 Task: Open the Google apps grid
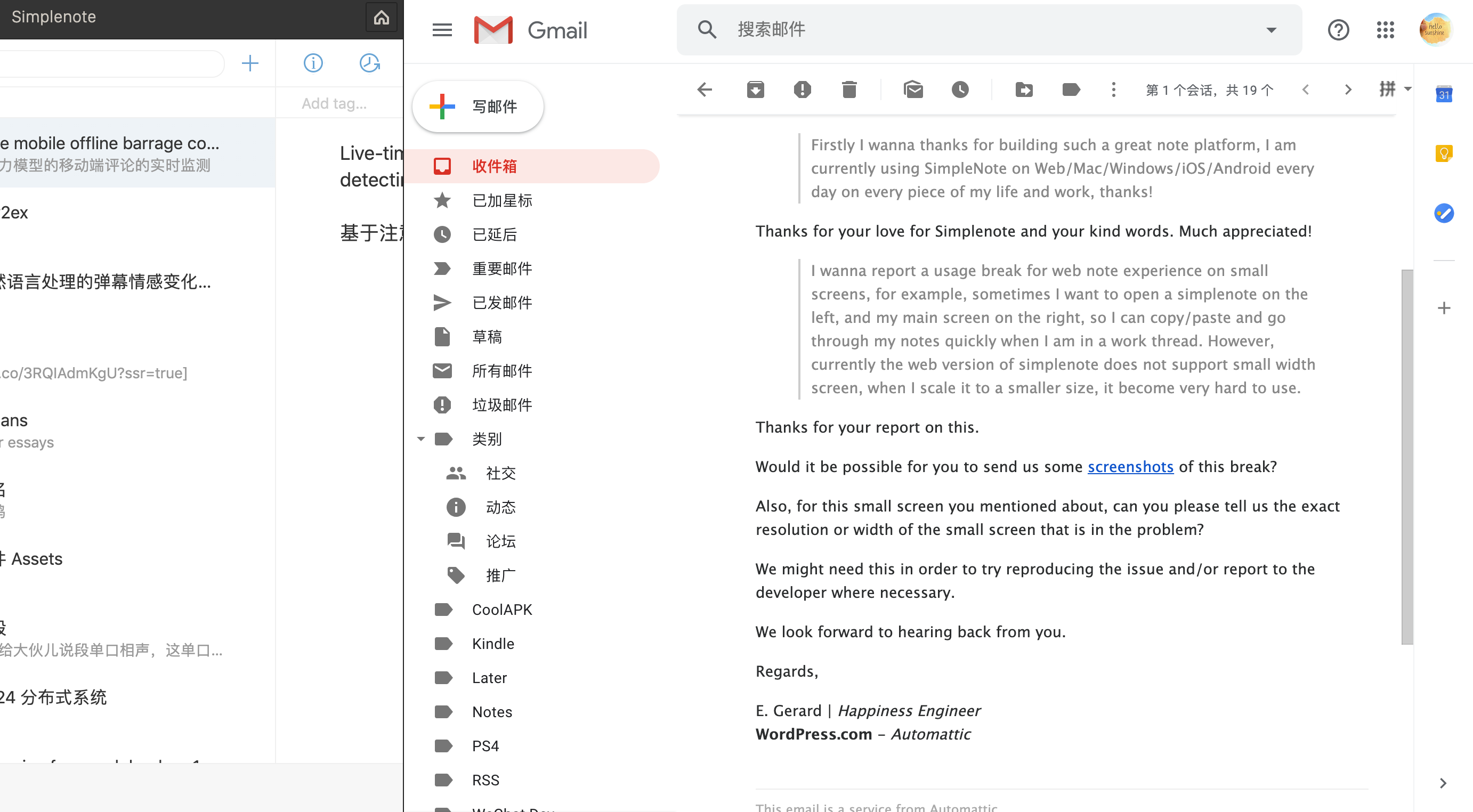[1385, 30]
